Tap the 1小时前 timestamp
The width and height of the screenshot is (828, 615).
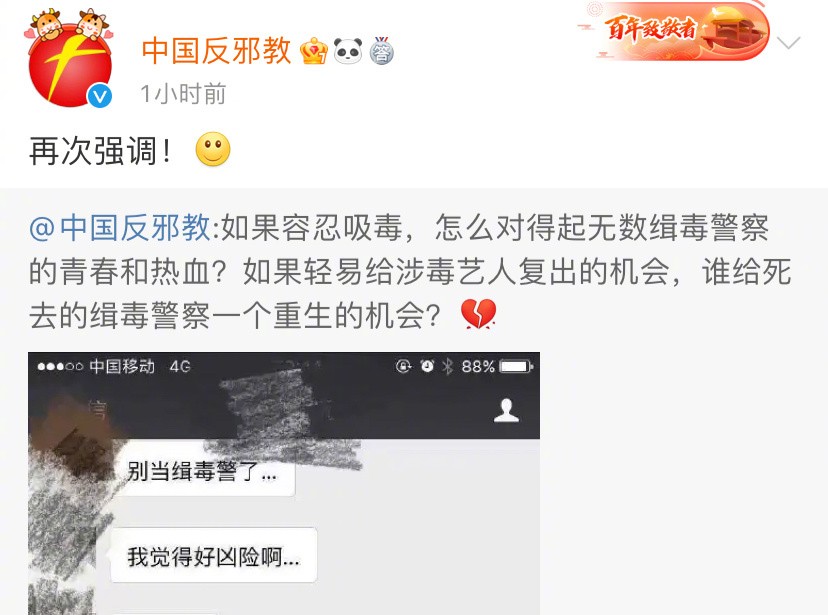183,94
